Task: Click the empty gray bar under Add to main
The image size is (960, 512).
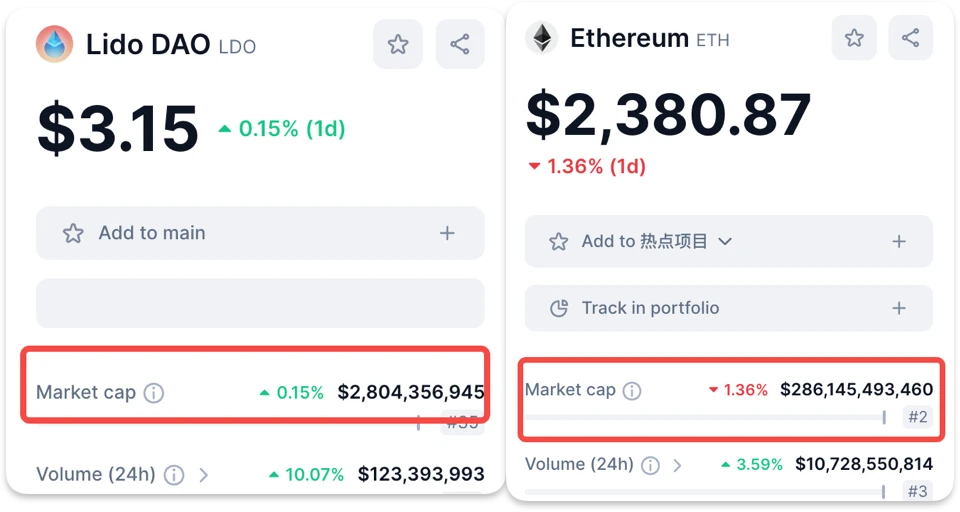Action: (x=260, y=303)
